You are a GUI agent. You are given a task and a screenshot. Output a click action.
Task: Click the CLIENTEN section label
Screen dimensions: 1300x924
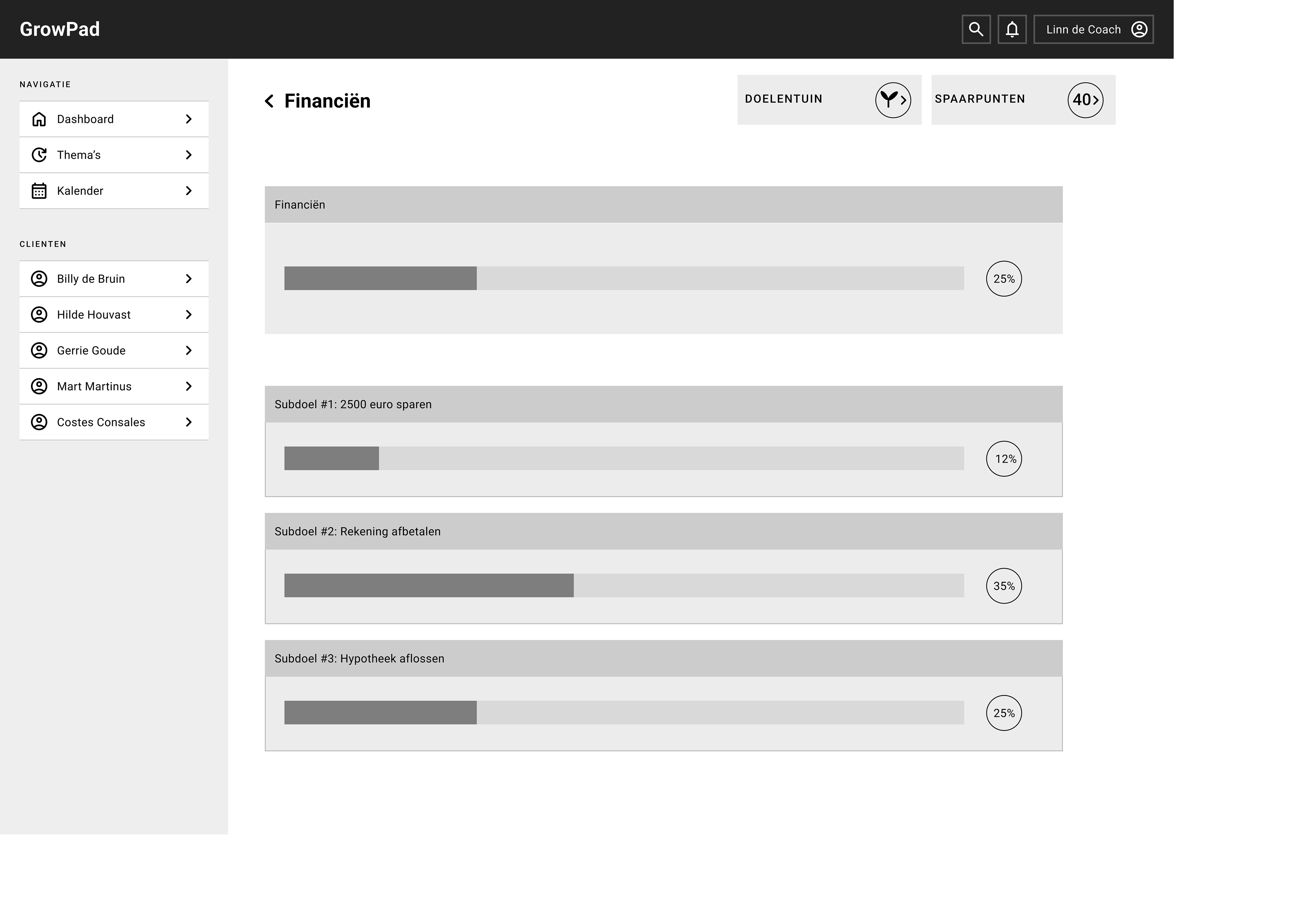pyautogui.click(x=43, y=244)
